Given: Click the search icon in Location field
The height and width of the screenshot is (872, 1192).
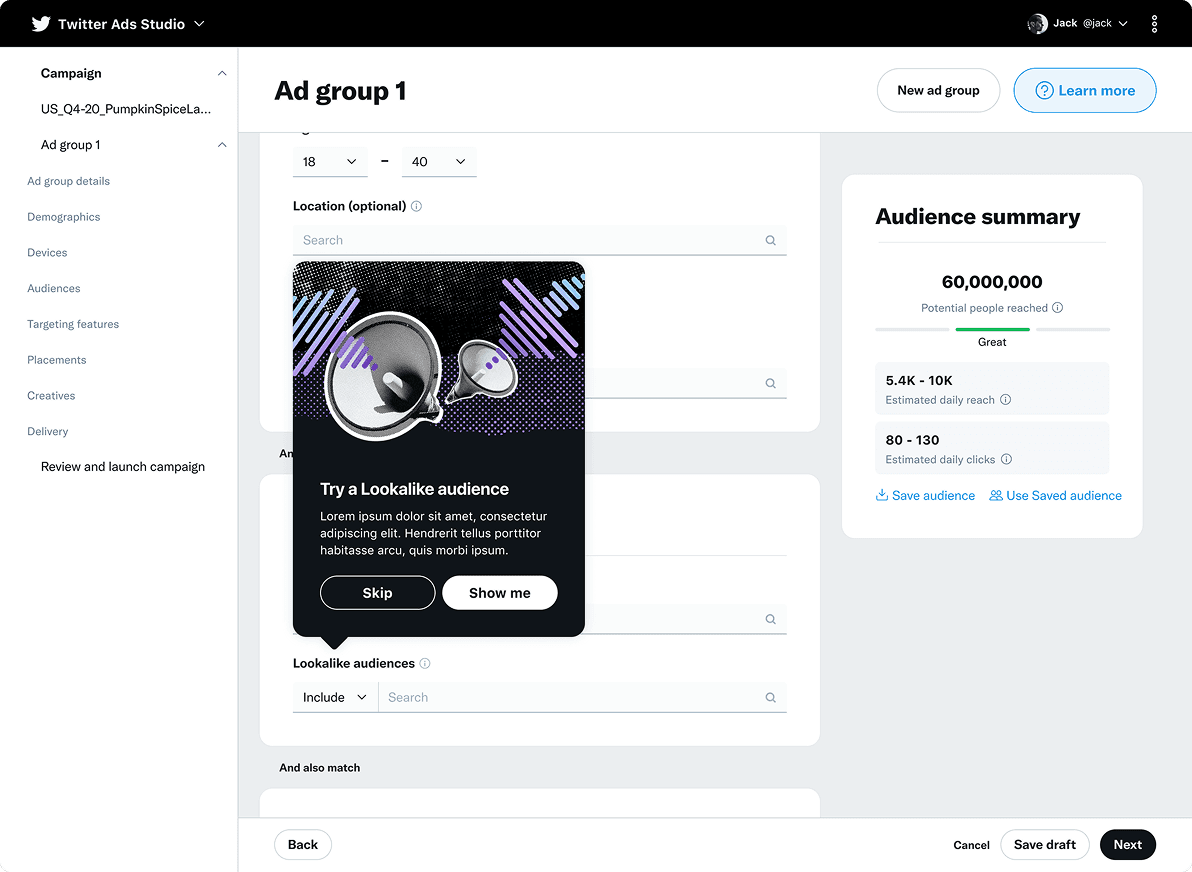Looking at the screenshot, I should [770, 240].
